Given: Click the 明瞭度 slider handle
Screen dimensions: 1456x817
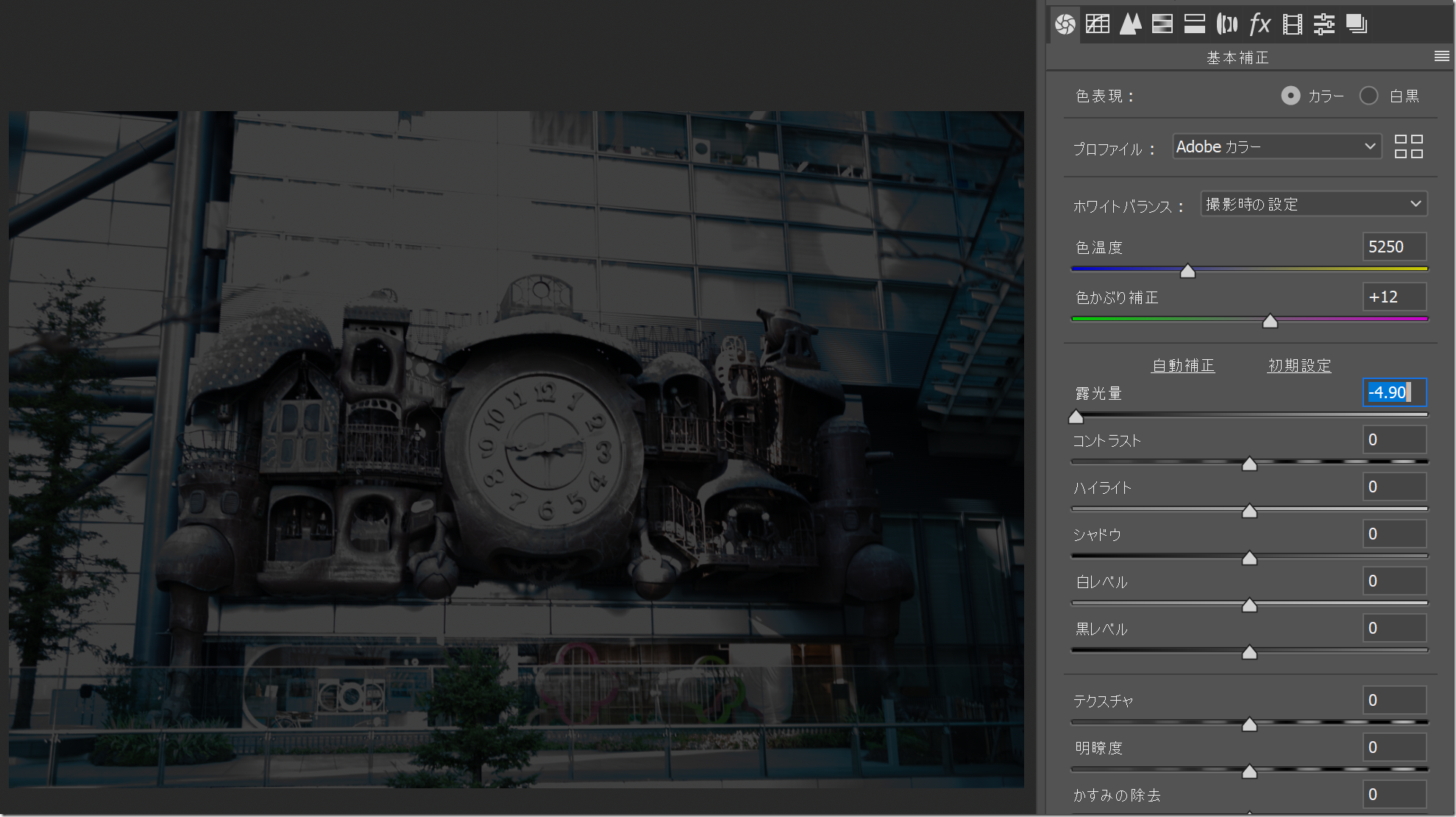Looking at the screenshot, I should 1249,771.
